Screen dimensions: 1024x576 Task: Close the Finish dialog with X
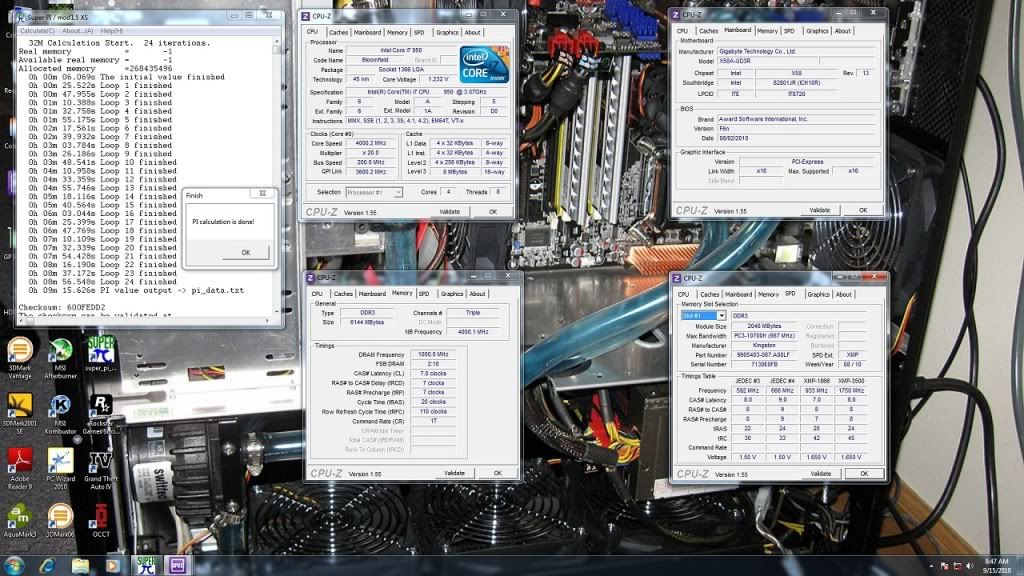click(x=263, y=193)
